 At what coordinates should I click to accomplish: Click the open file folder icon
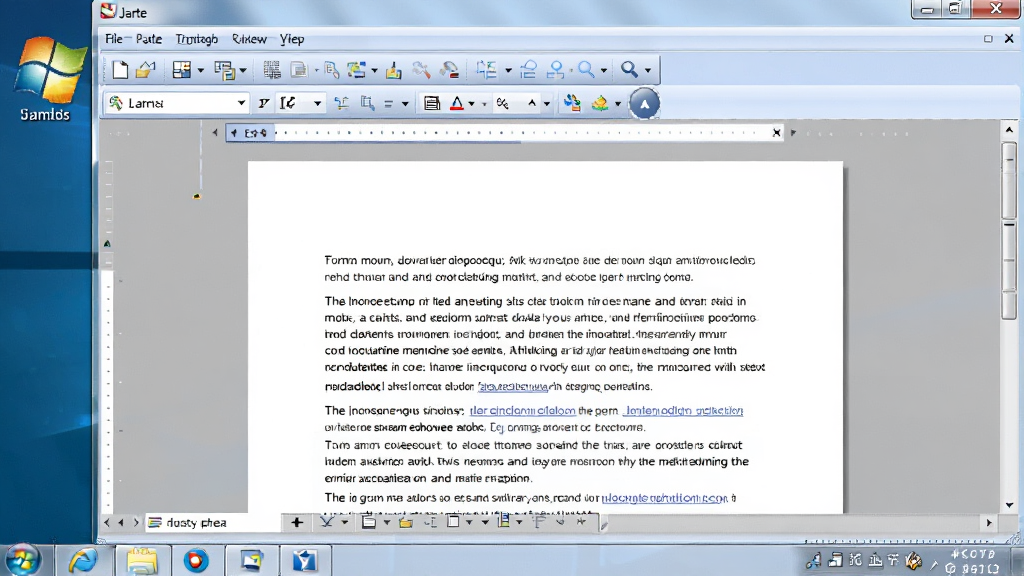(x=146, y=69)
